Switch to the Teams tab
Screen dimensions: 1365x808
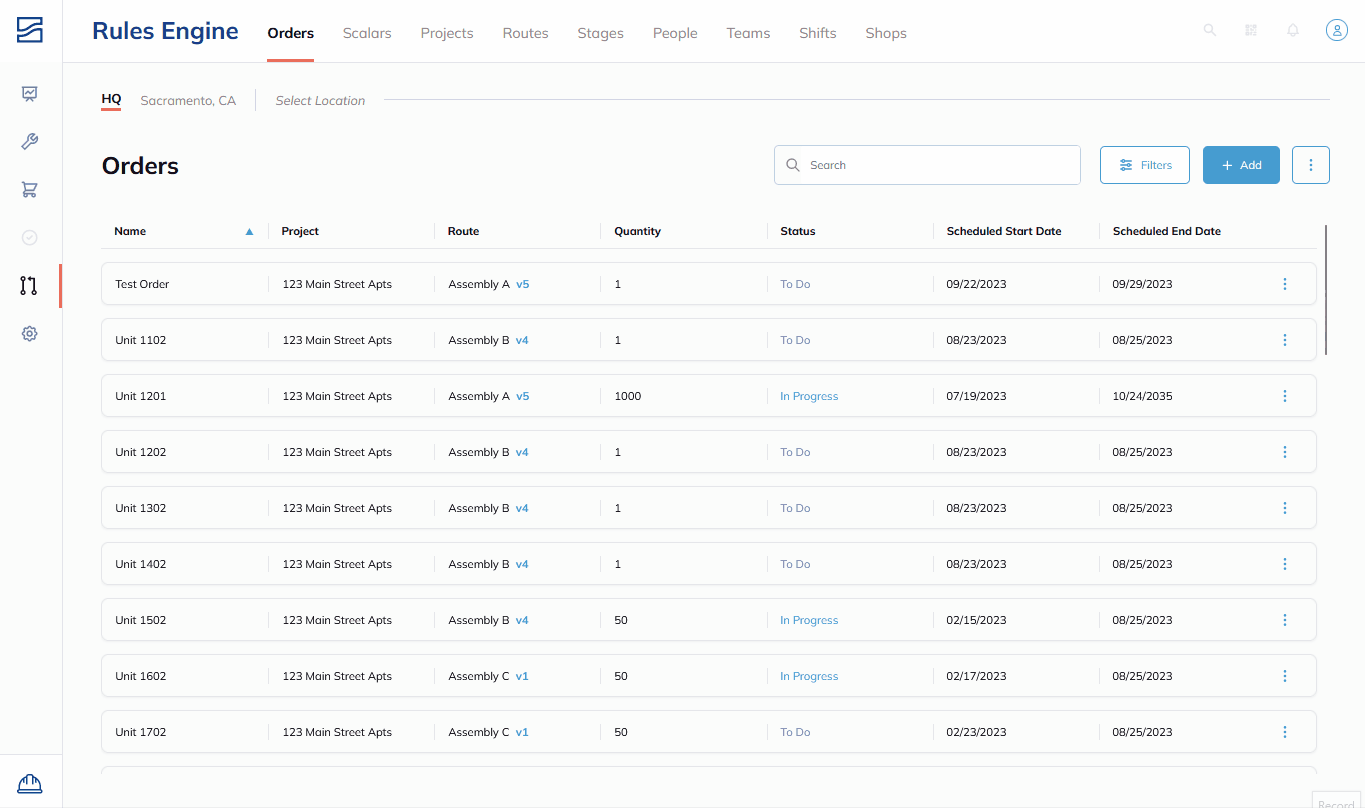[x=748, y=33]
